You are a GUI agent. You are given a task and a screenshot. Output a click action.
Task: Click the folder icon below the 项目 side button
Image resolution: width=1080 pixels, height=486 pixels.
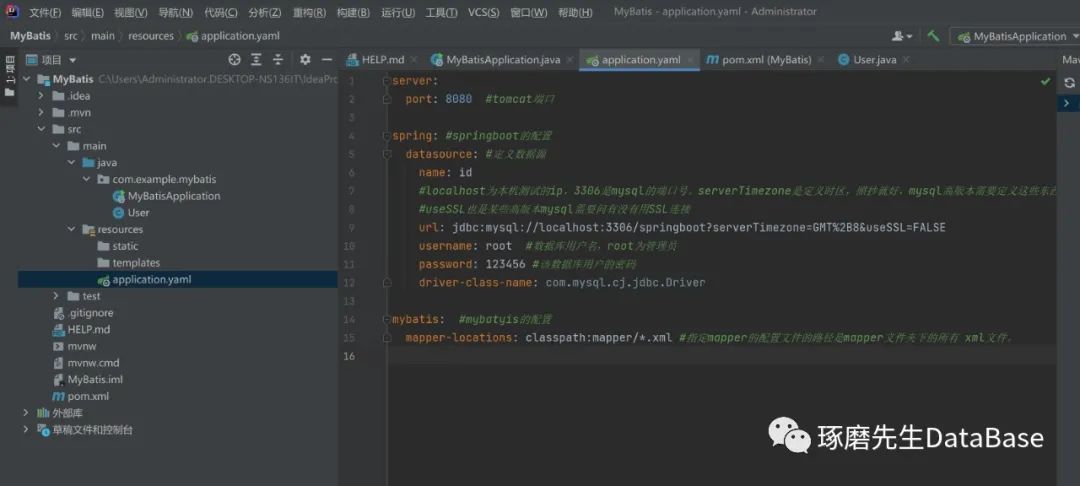pyautogui.click(x=10, y=92)
